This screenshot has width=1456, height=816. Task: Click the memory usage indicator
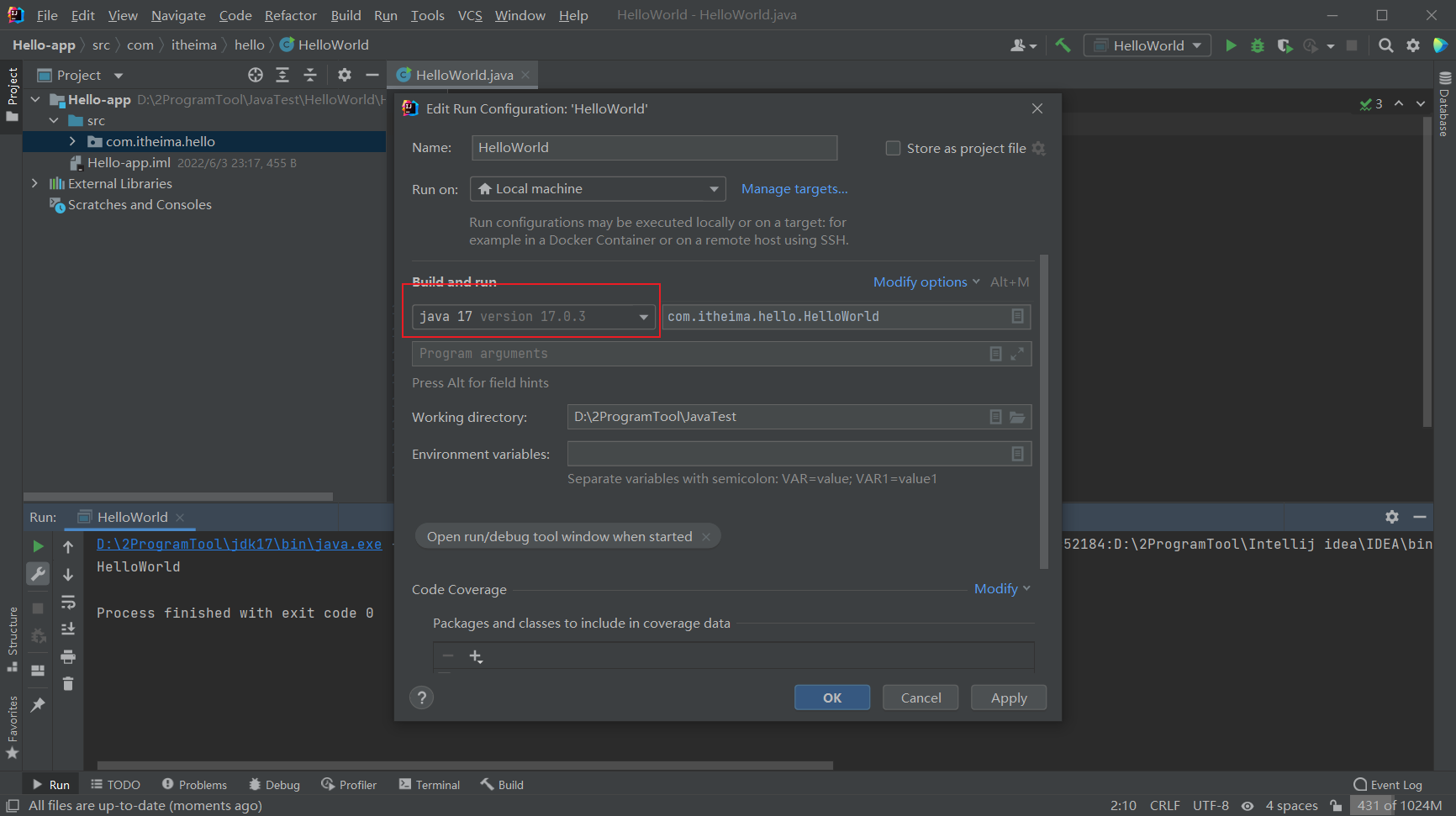pos(1400,805)
